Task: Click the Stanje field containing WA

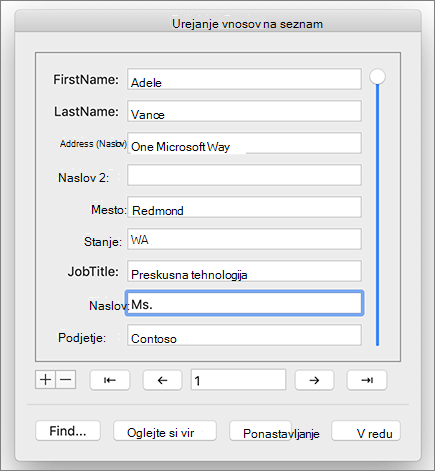Action: pos(244,239)
